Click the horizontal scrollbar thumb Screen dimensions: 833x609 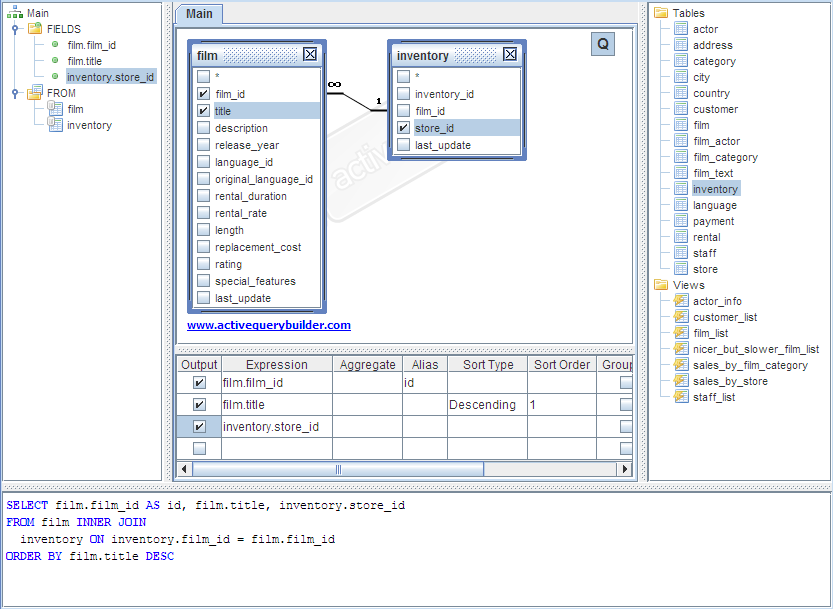coord(338,469)
